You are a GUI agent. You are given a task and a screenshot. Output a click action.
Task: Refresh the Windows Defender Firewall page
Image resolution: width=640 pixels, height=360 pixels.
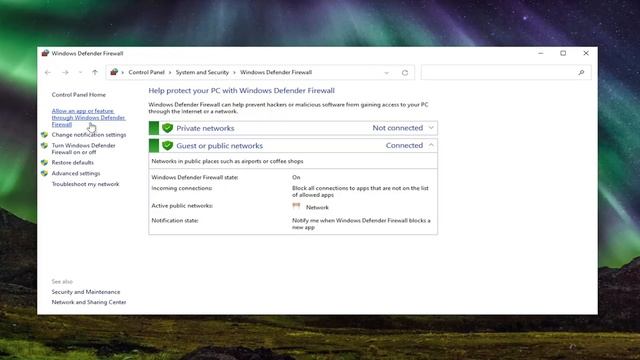pyautogui.click(x=404, y=73)
